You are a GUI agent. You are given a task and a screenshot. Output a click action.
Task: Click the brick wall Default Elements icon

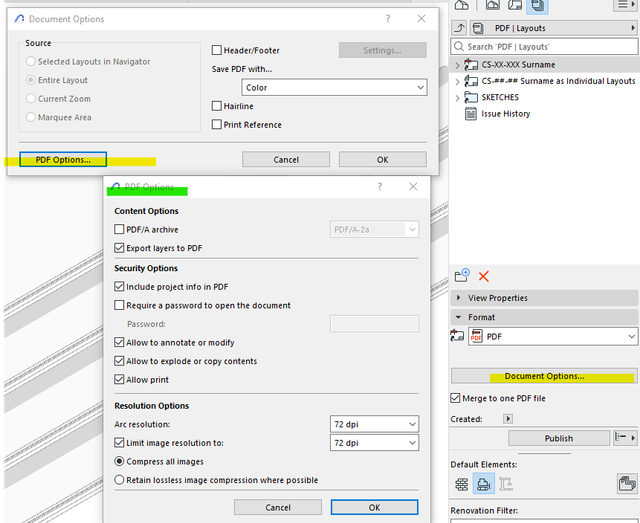462,484
